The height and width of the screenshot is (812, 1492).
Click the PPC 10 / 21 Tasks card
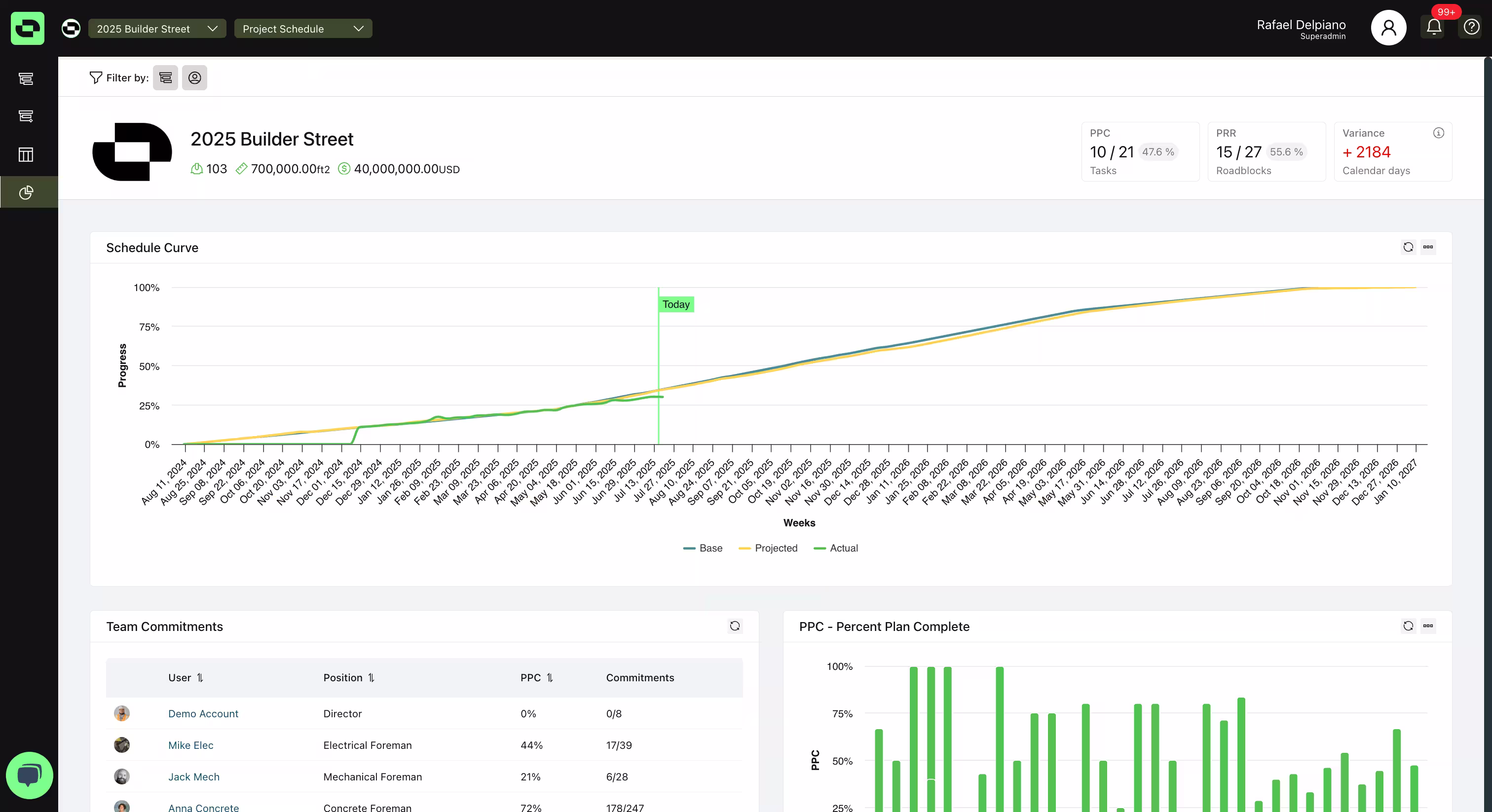pos(1140,152)
